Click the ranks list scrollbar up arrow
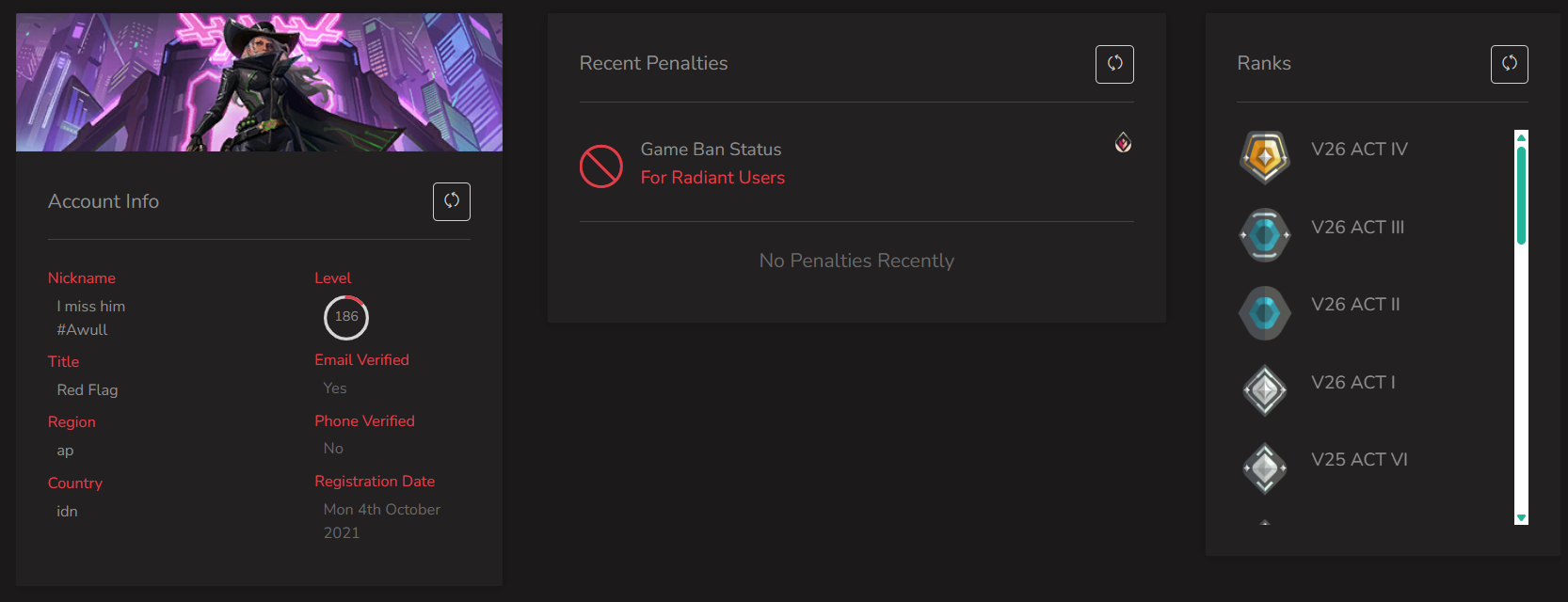The width and height of the screenshot is (1568, 602). (x=1521, y=137)
